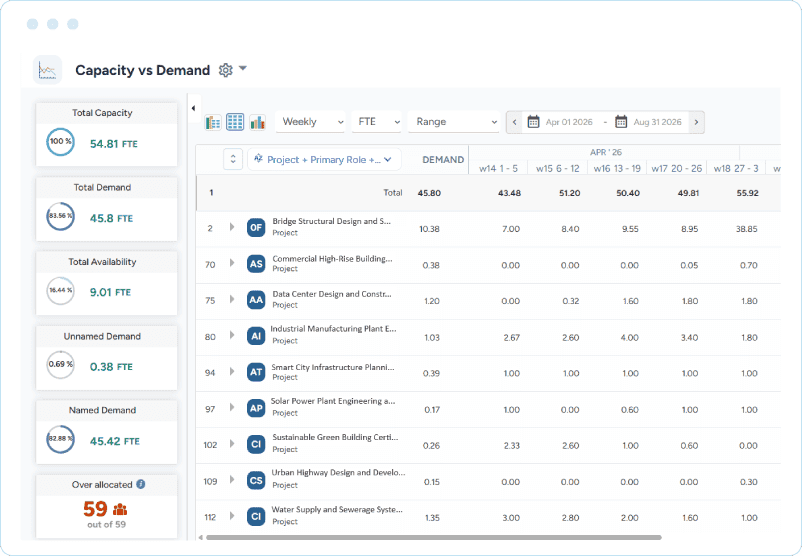This screenshot has width=802, height=556.
Task: Click the 0.69 % Unnamed Demand progress ring
Action: (x=60, y=365)
